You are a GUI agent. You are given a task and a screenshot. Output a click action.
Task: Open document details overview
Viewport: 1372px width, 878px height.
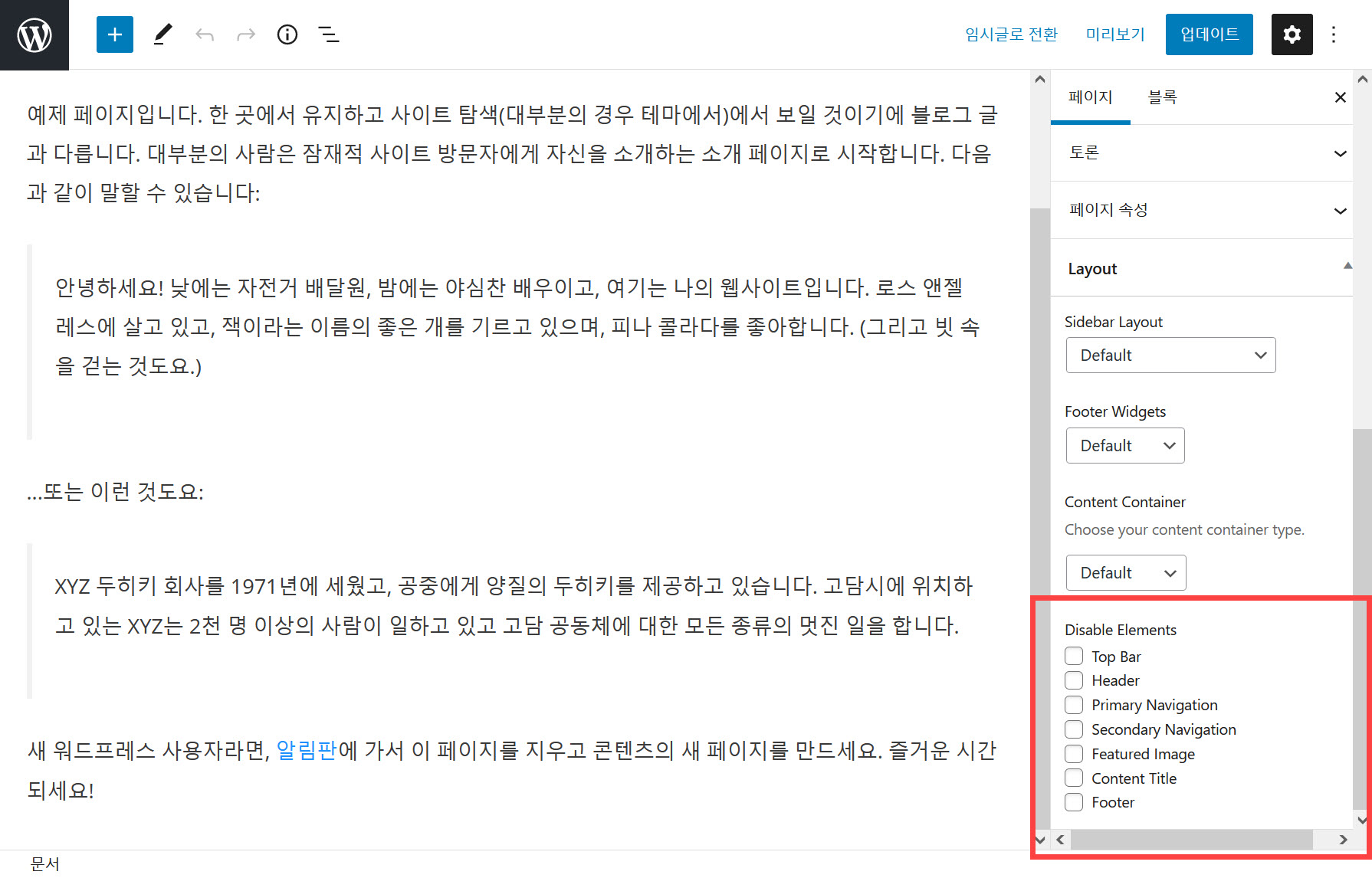287,34
